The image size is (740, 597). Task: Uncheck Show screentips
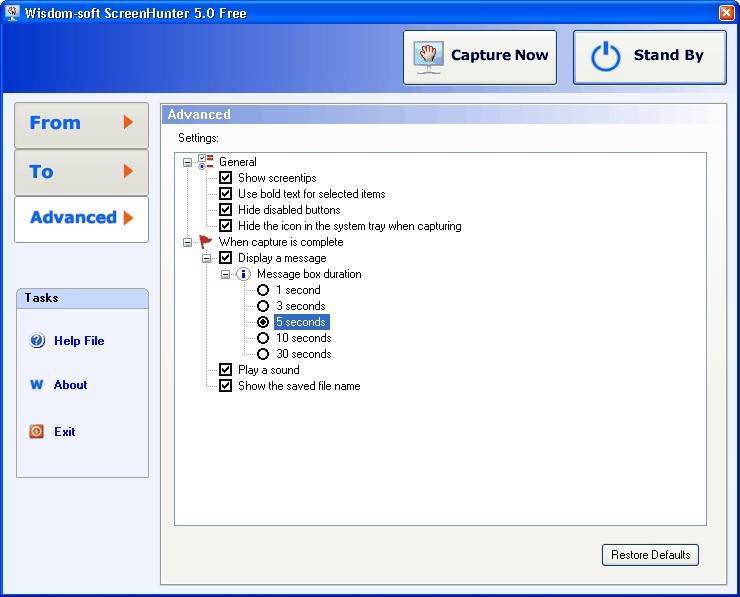[226, 178]
